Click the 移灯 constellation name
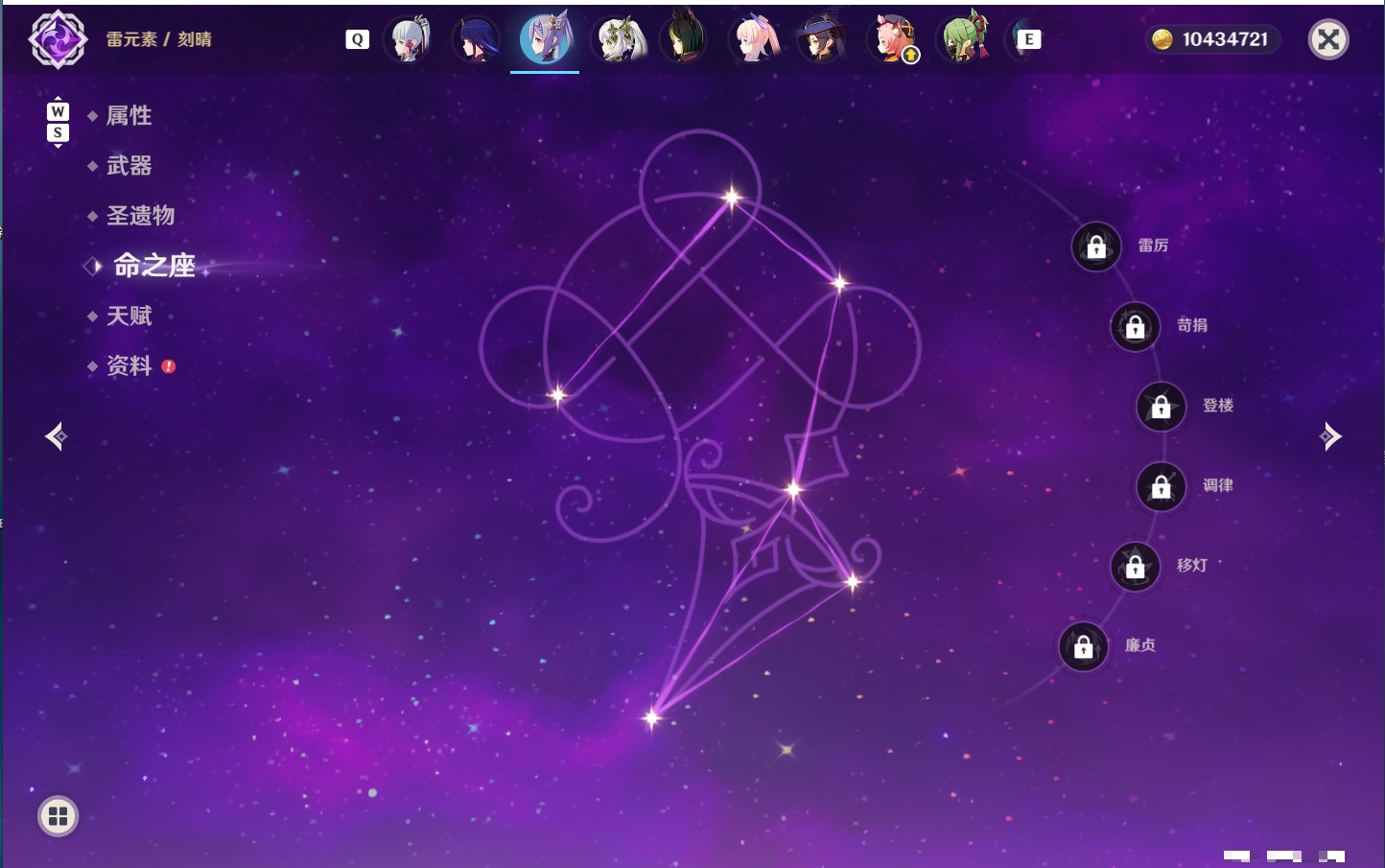 pyautogui.click(x=1192, y=565)
